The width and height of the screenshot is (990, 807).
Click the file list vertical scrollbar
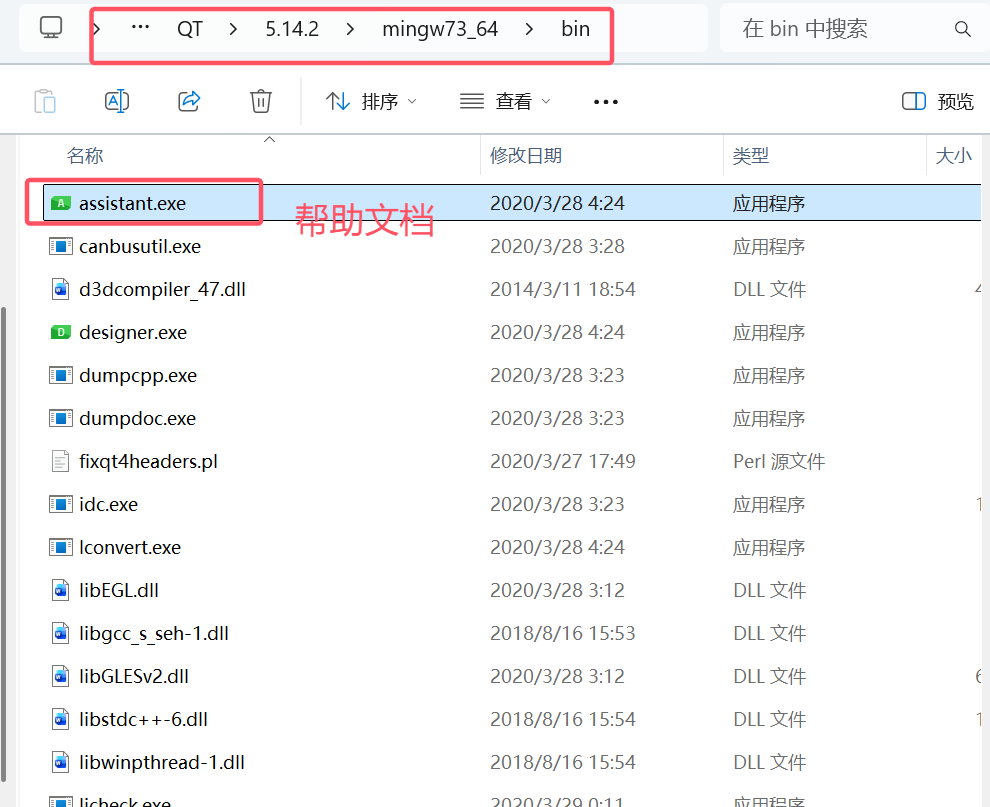(3, 544)
